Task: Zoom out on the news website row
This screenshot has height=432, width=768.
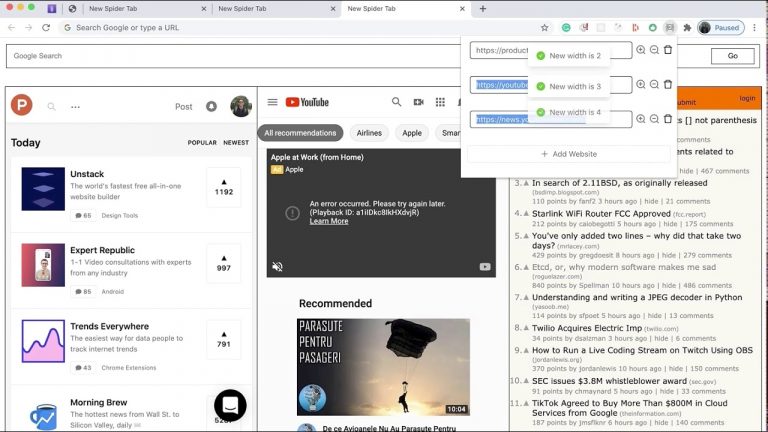Action: coord(654,119)
